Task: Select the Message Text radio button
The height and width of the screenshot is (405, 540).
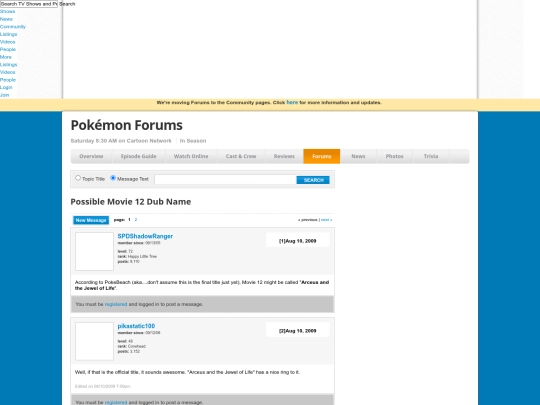Action: (x=113, y=178)
